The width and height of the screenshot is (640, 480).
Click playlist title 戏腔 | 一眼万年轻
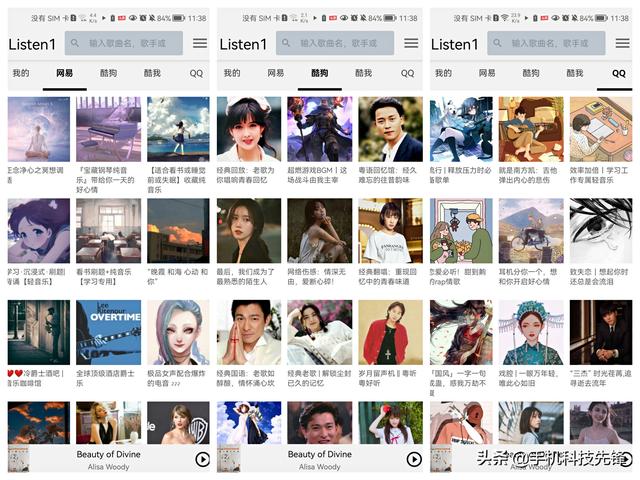click(529, 378)
